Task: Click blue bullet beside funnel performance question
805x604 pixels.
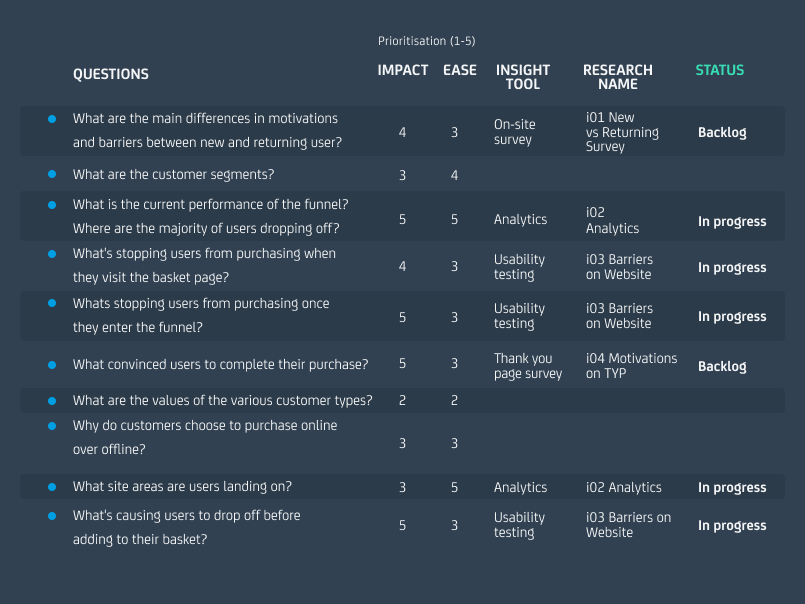Action: [x=52, y=204]
